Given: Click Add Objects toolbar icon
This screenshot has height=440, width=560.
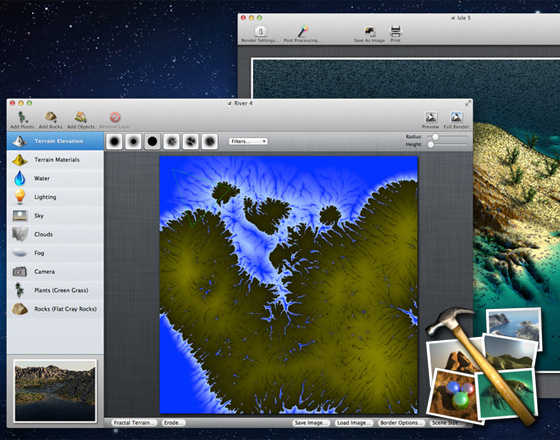Looking at the screenshot, I should pyautogui.click(x=81, y=120).
